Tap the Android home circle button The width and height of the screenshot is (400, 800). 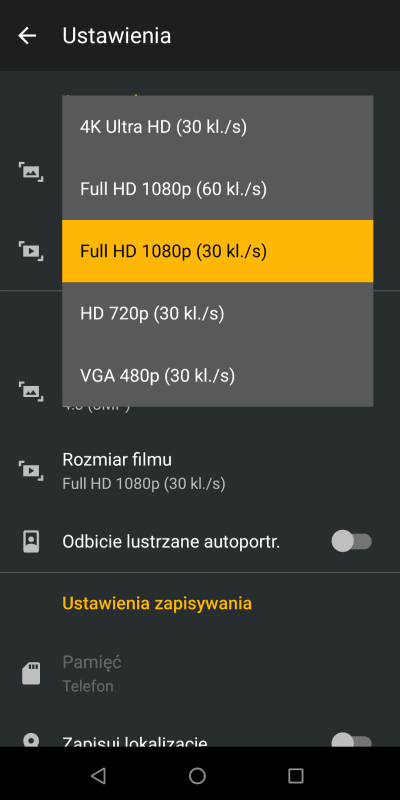[x=197, y=776]
